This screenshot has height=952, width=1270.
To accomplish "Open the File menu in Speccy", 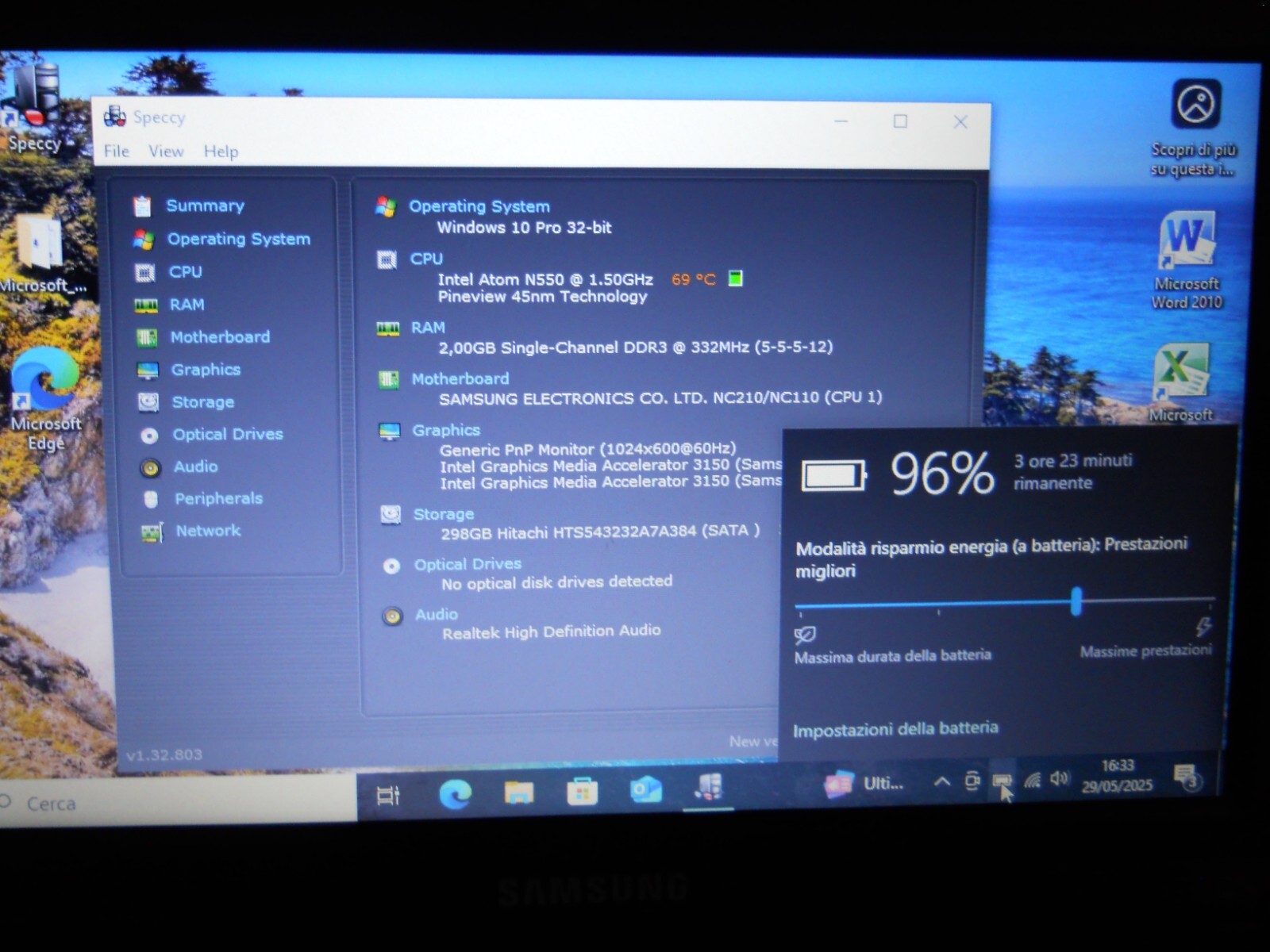I will [116, 151].
